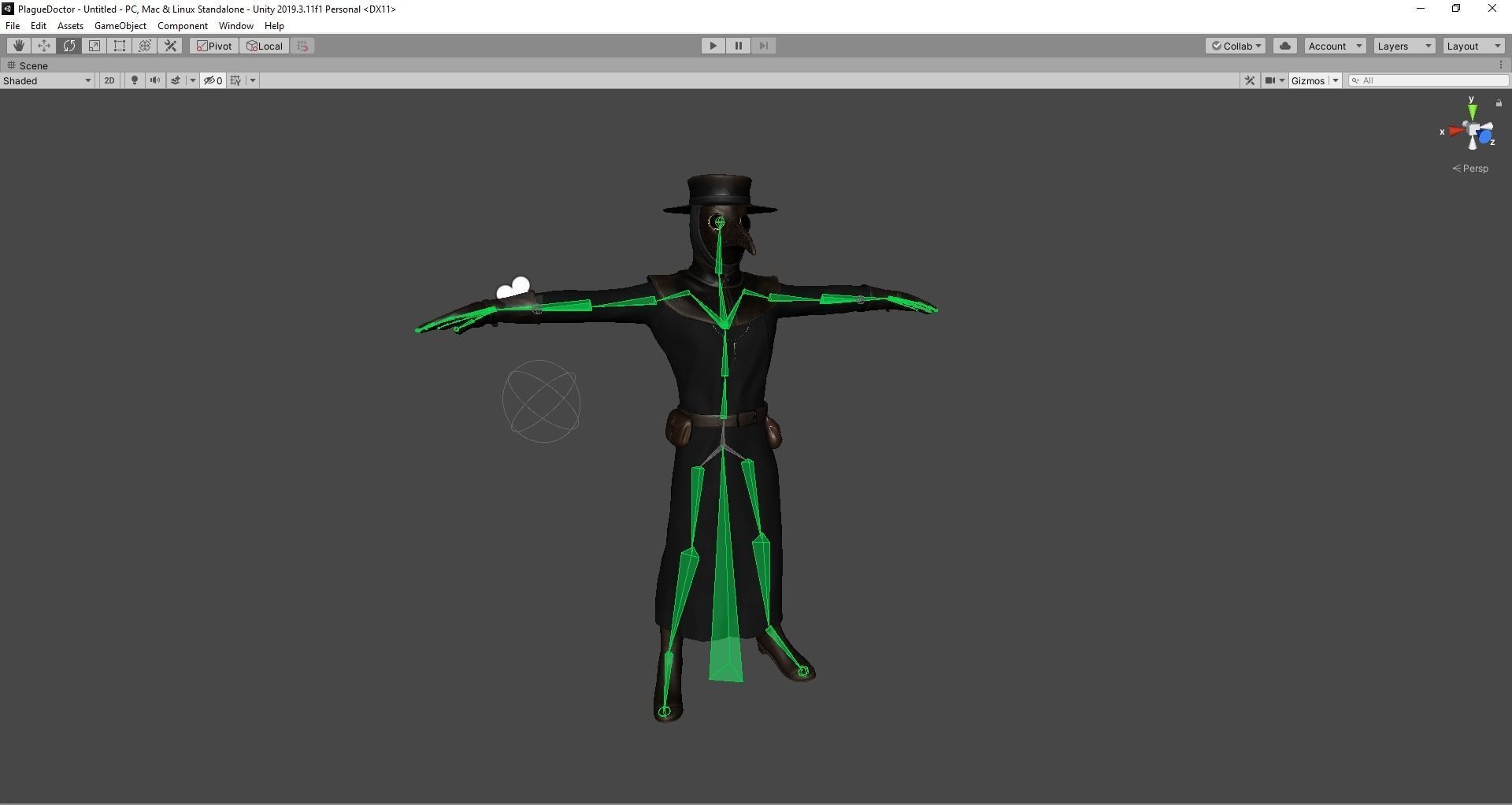The height and width of the screenshot is (805, 1512).
Task: Toggle scene grid visibility
Action: tap(235, 80)
